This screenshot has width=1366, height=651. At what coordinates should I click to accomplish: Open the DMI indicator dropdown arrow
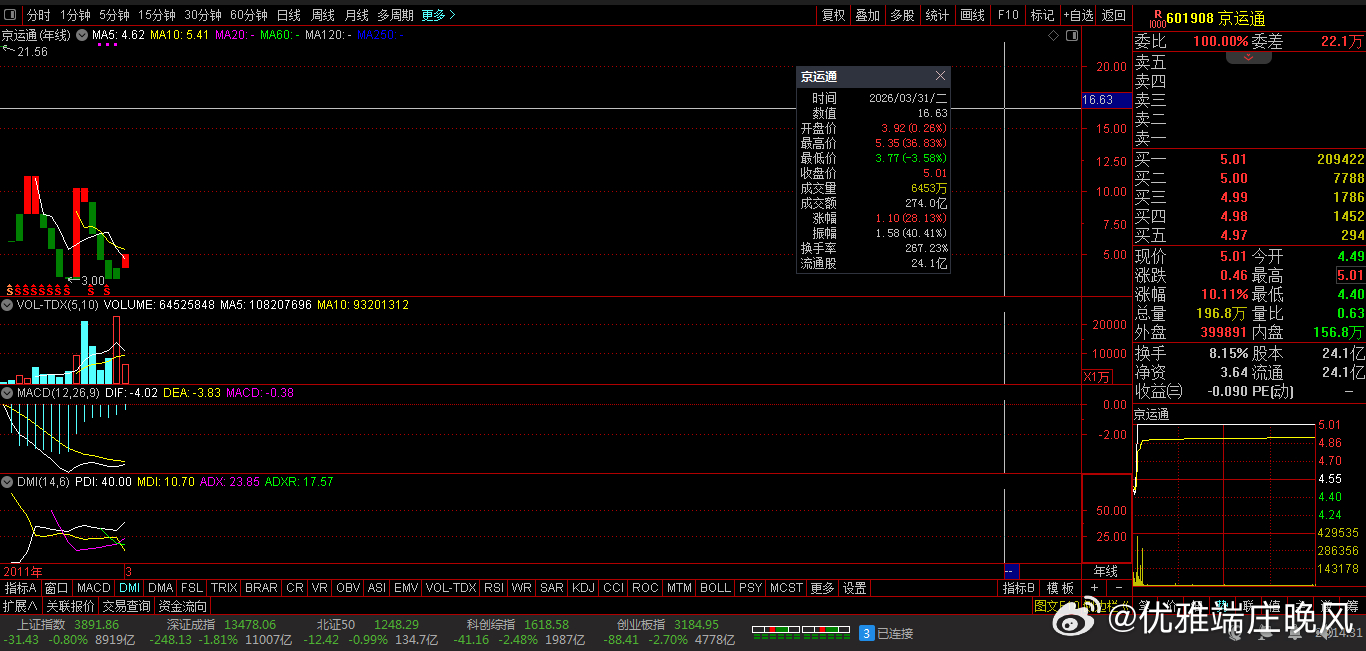click(x=7, y=482)
